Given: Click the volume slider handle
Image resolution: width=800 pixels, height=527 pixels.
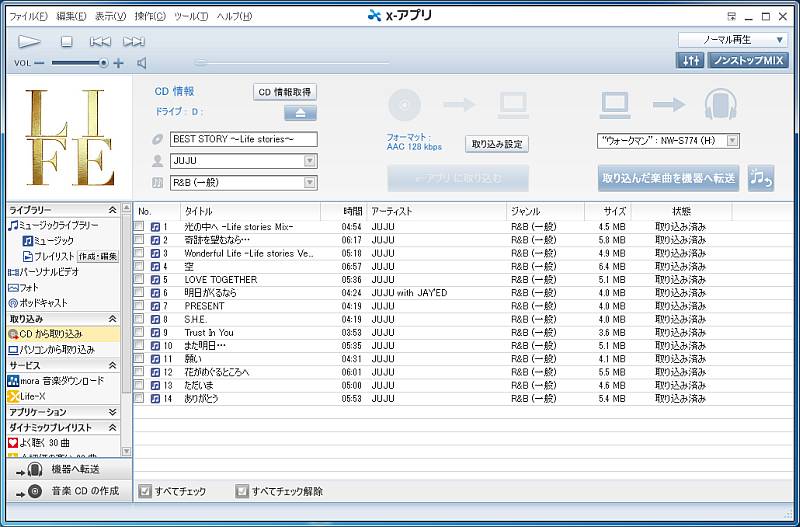Looking at the screenshot, I should (x=104, y=63).
